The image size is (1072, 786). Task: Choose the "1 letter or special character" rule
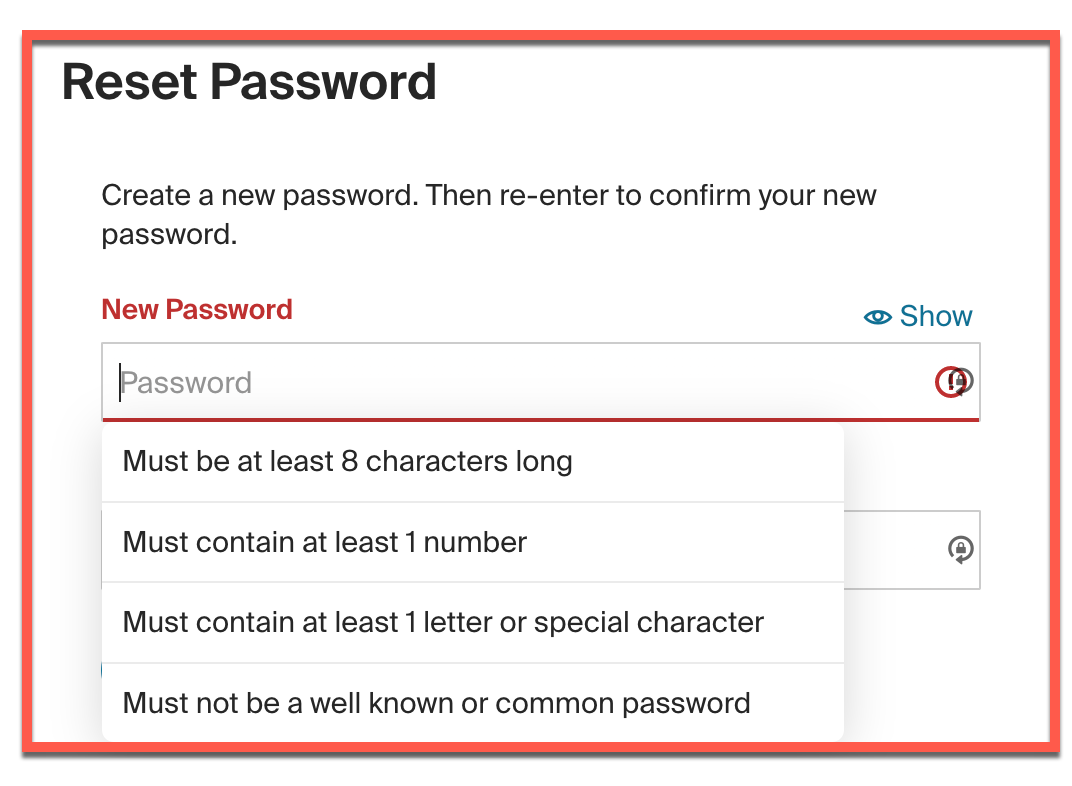point(442,622)
